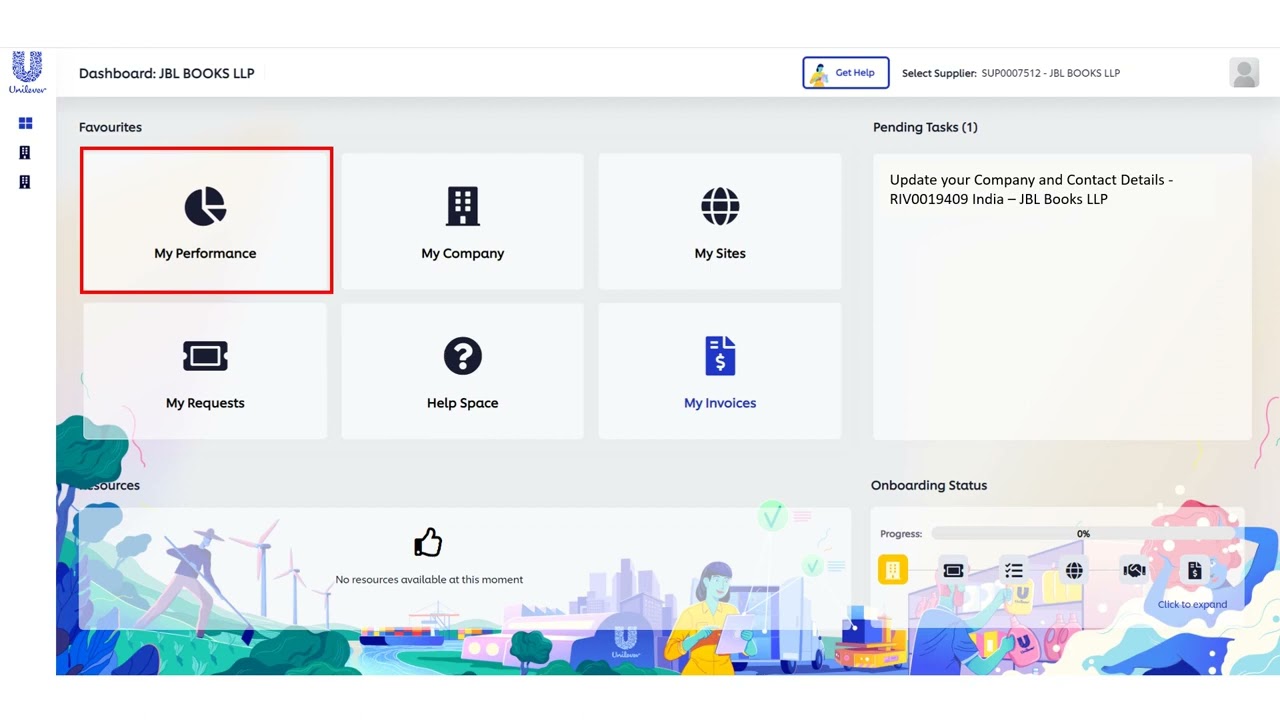Open the dashboard grid icon in sidebar

pos(25,123)
